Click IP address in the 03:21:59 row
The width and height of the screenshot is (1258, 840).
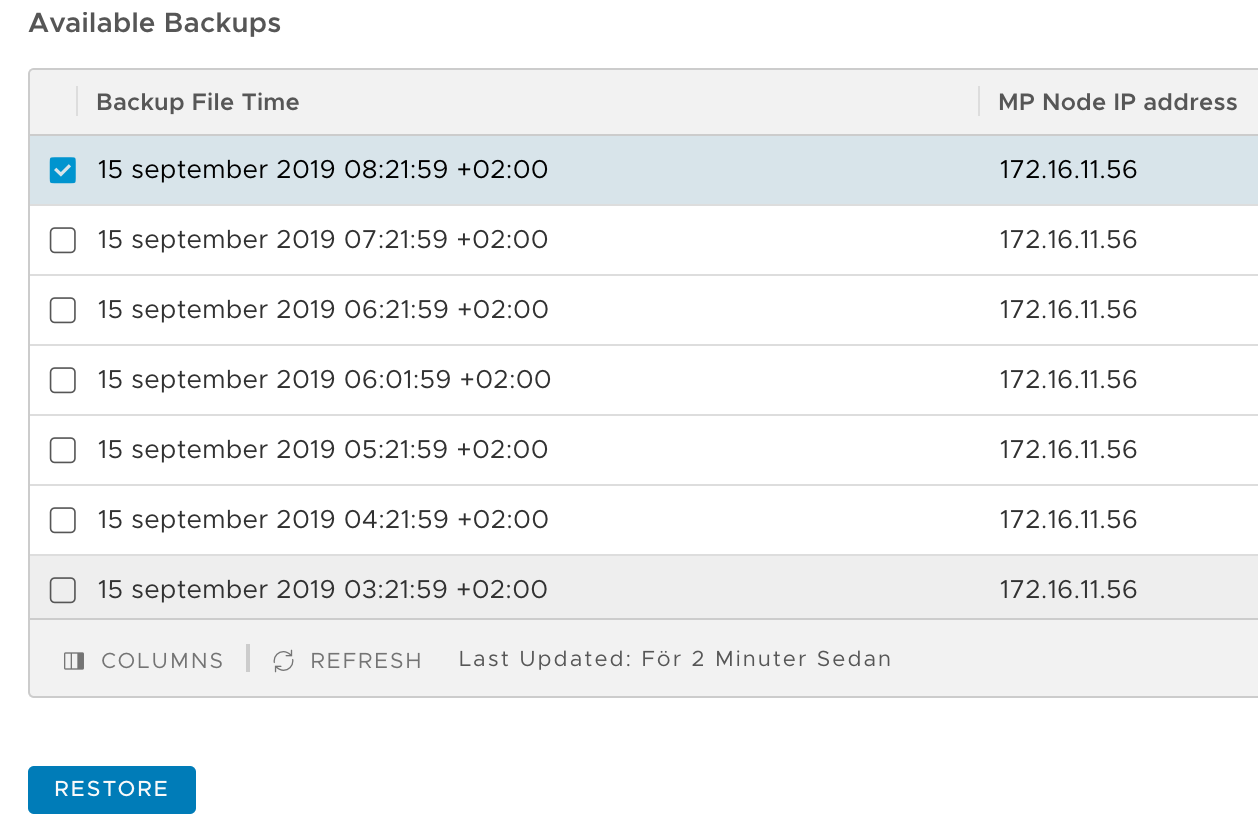coord(1068,590)
